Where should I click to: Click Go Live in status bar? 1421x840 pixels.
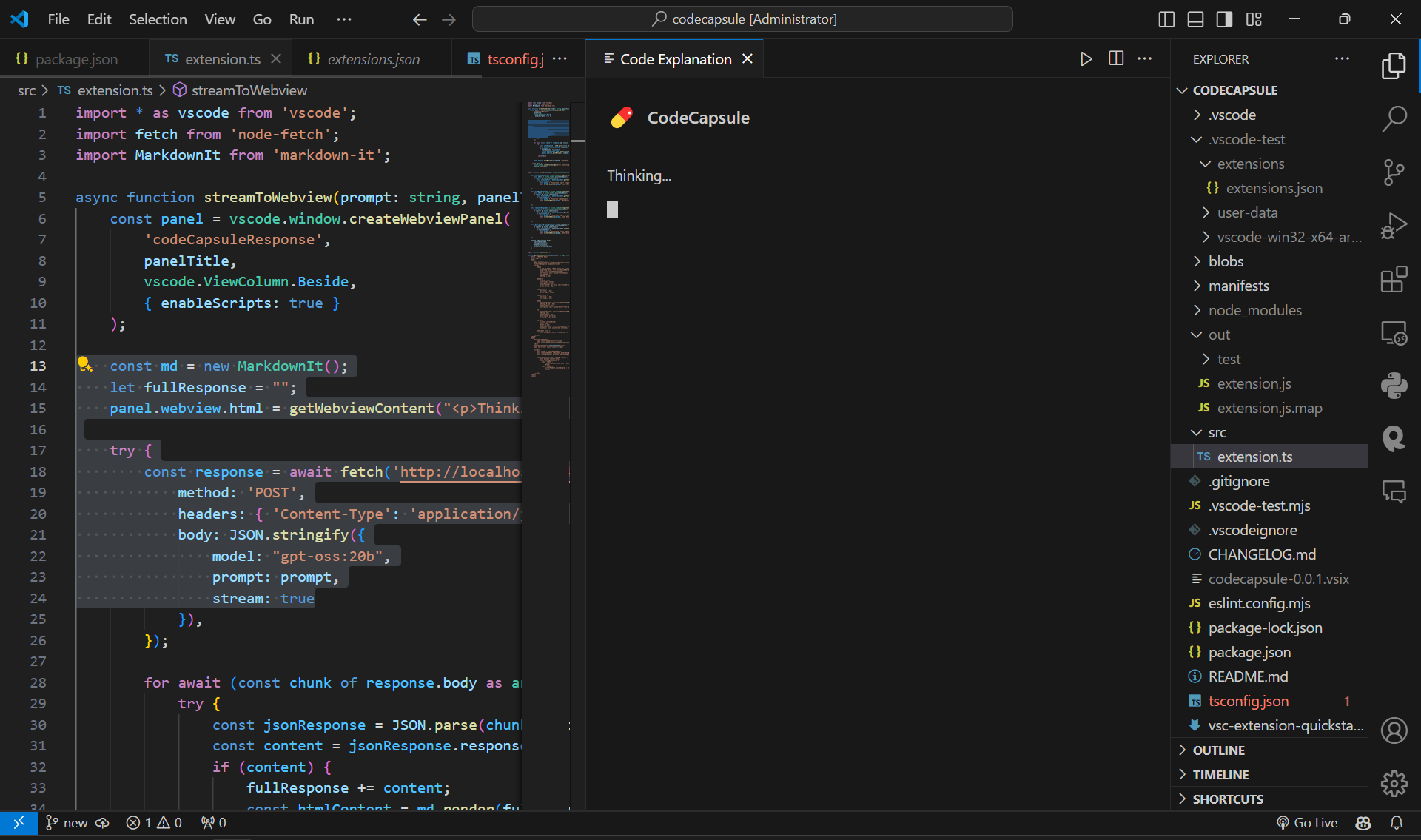(x=1307, y=823)
